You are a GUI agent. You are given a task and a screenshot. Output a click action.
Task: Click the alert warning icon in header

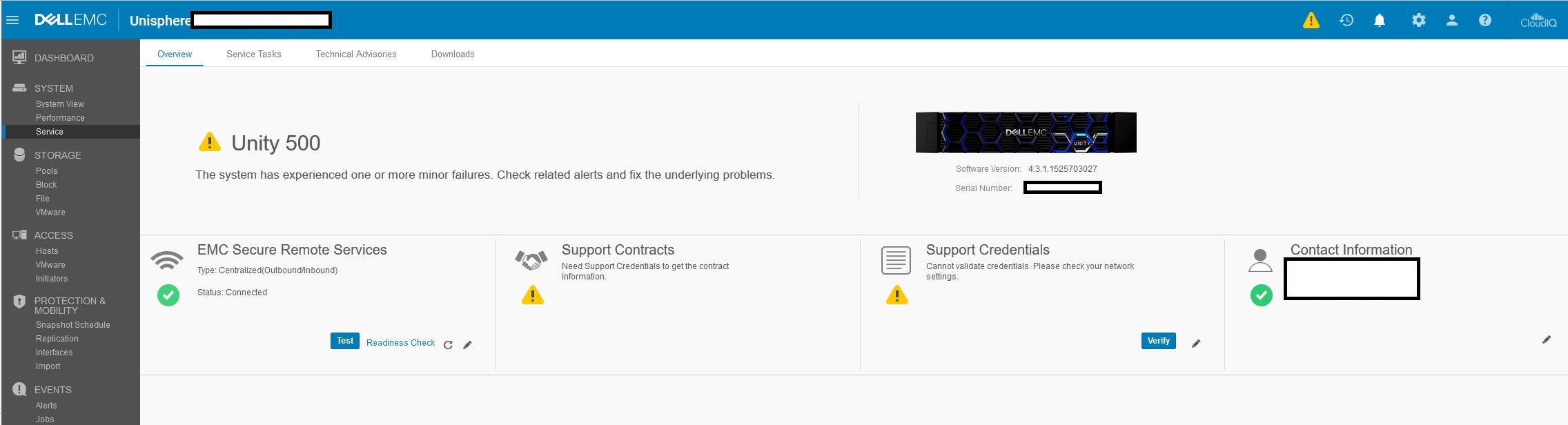click(x=1311, y=21)
